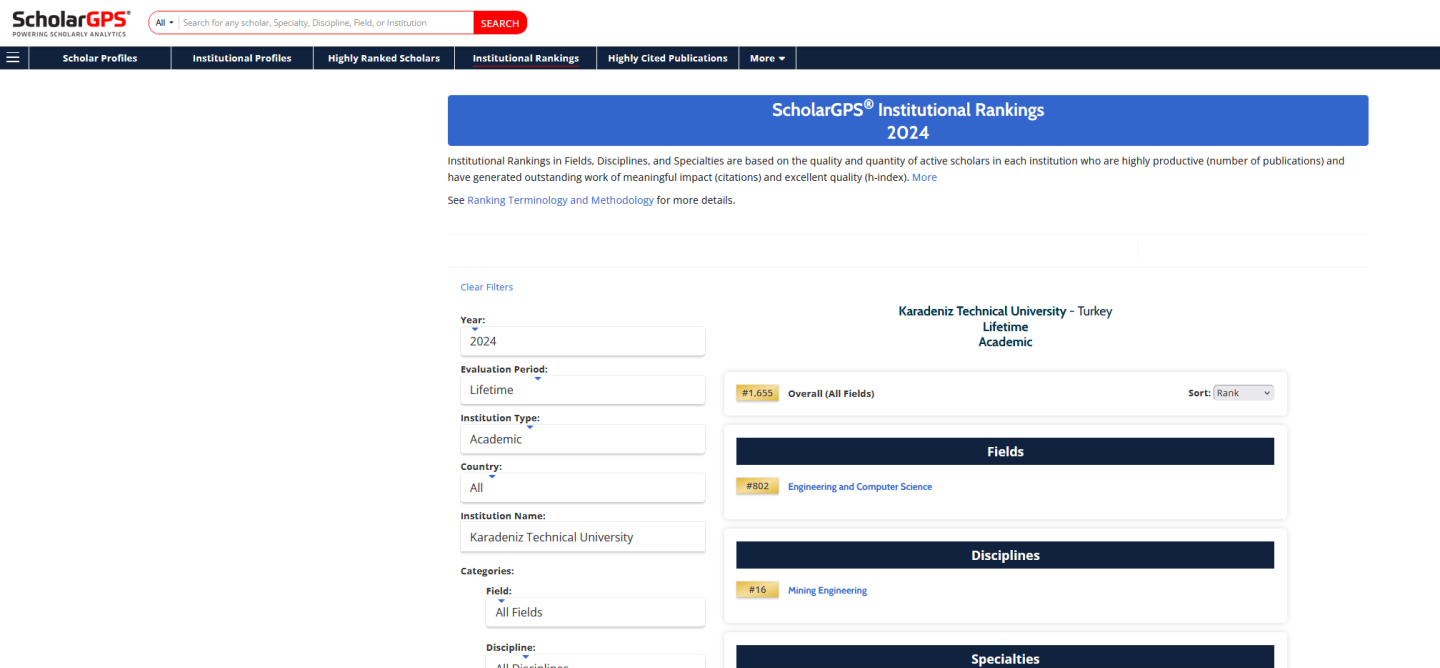This screenshot has height=668, width=1440.
Task: Click the More link after the description
Action: (924, 177)
